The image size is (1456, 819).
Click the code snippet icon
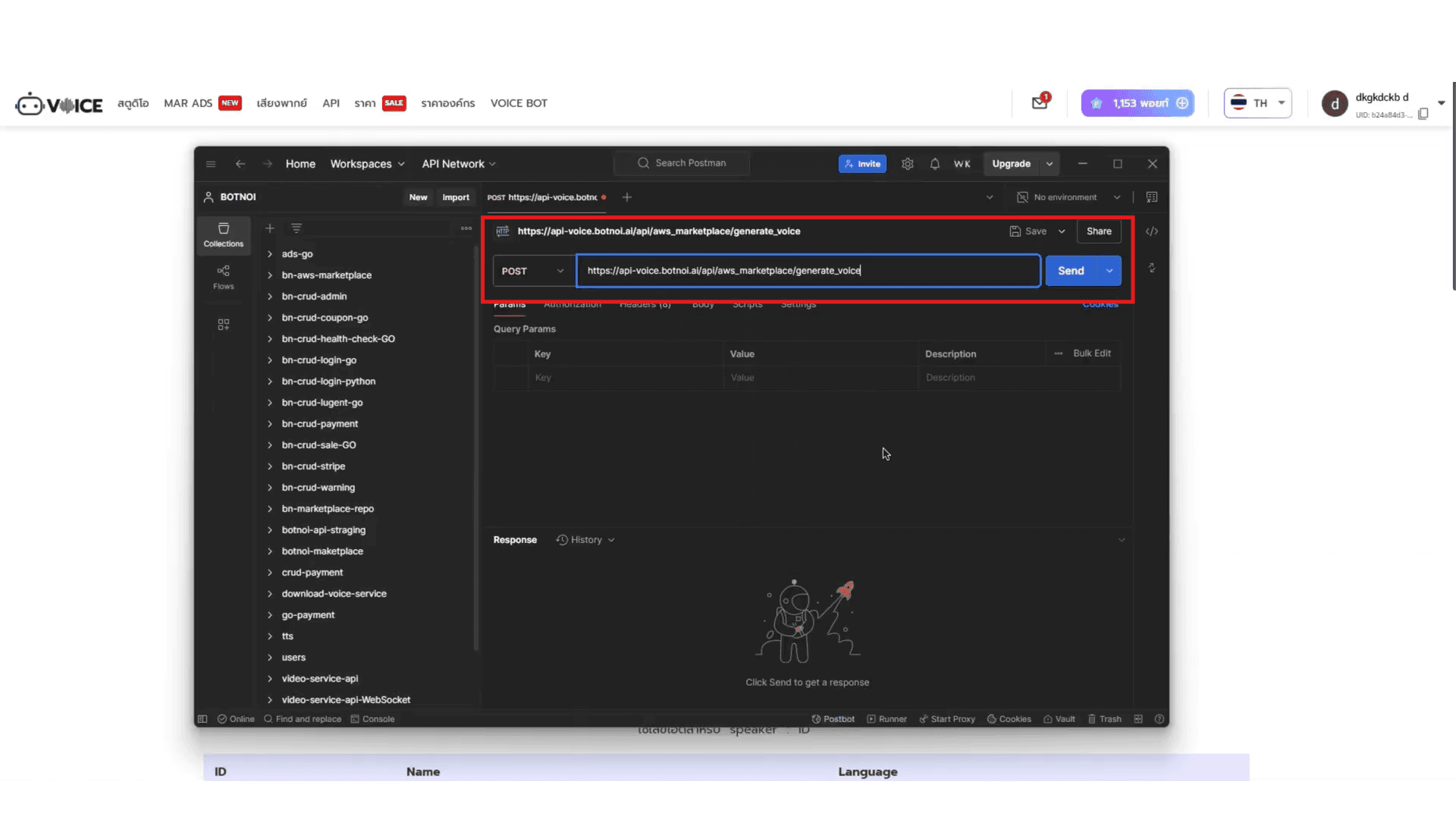1151,231
